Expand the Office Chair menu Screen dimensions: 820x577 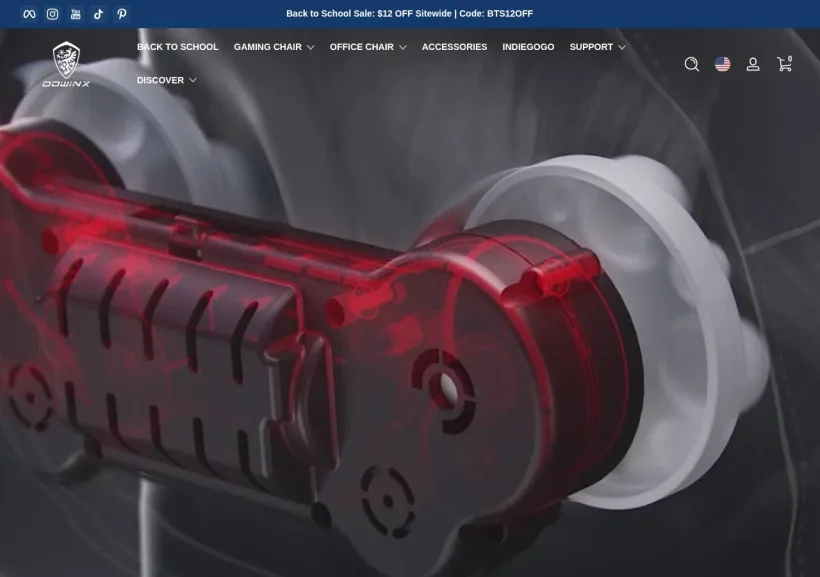coord(368,47)
